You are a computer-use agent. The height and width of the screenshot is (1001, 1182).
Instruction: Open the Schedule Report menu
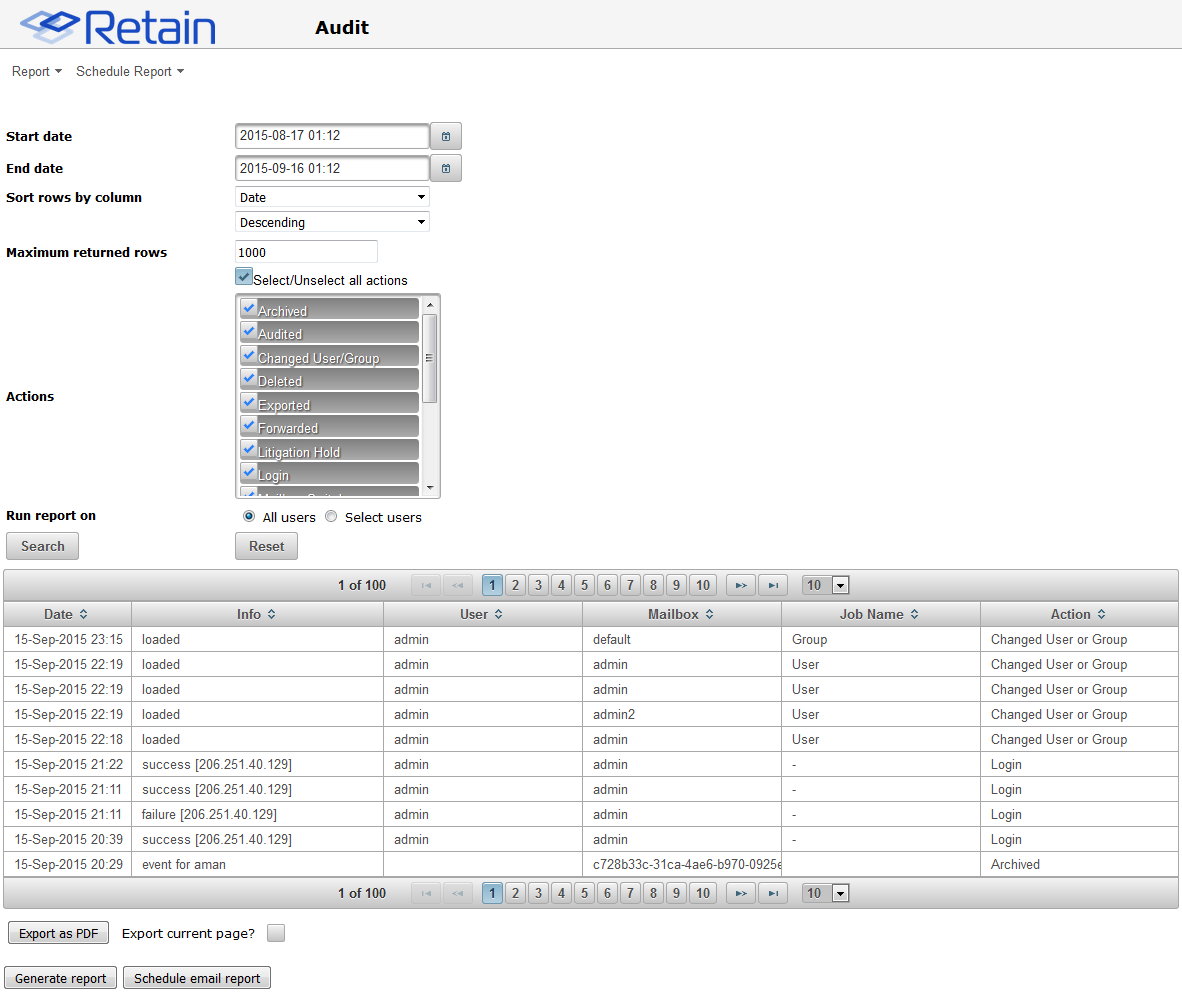[130, 72]
